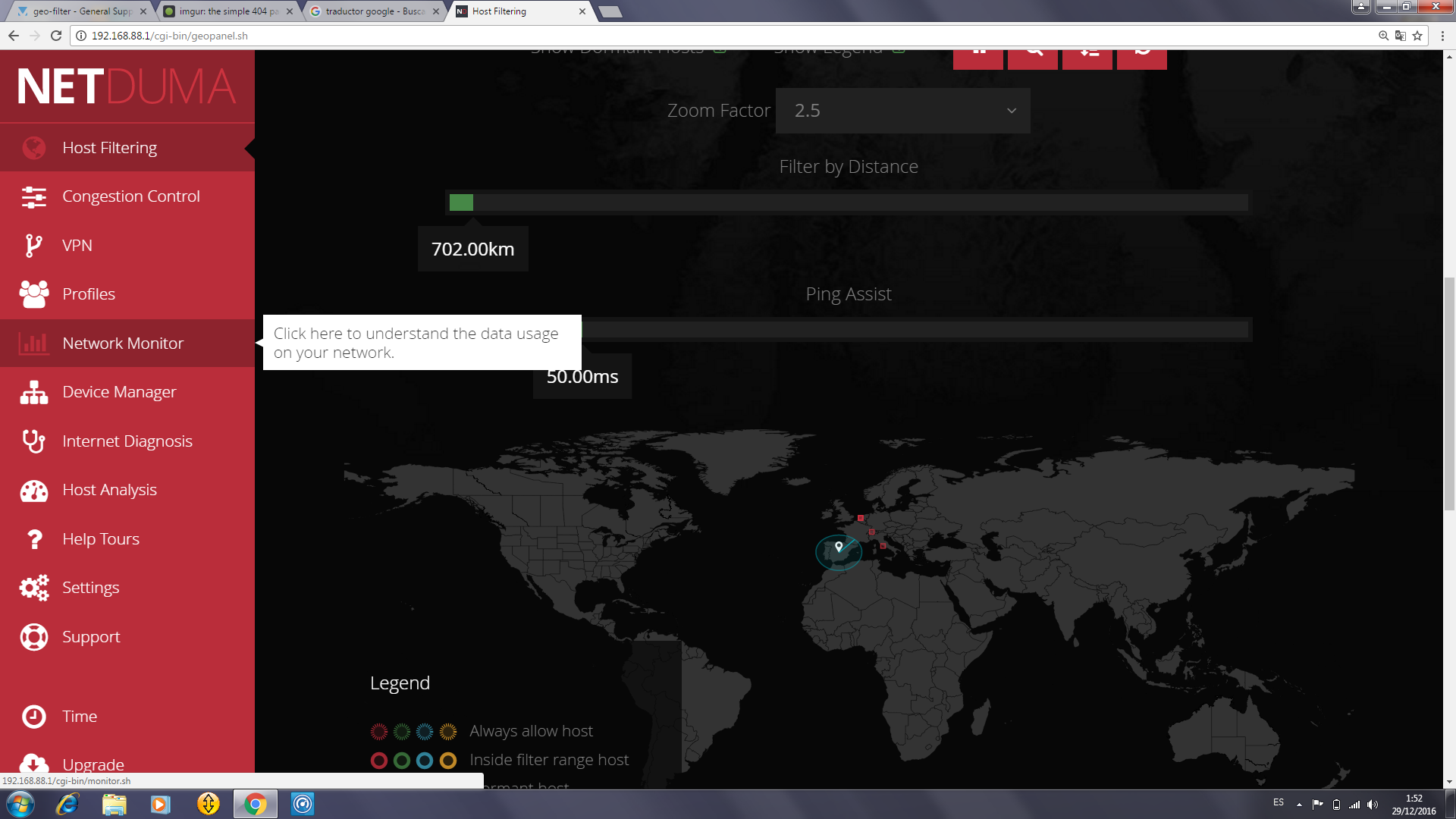Click the Help Tours question mark
Viewport: 1456px width, 819px height.
pyautogui.click(x=33, y=539)
